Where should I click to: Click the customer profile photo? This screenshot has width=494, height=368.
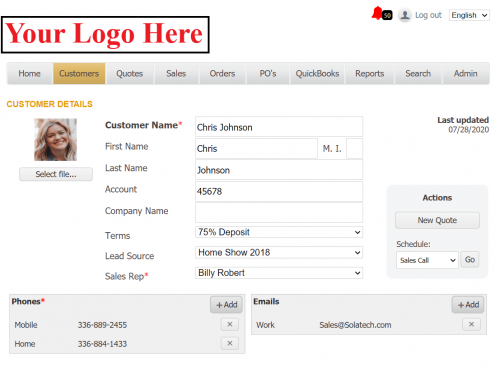tap(56, 140)
